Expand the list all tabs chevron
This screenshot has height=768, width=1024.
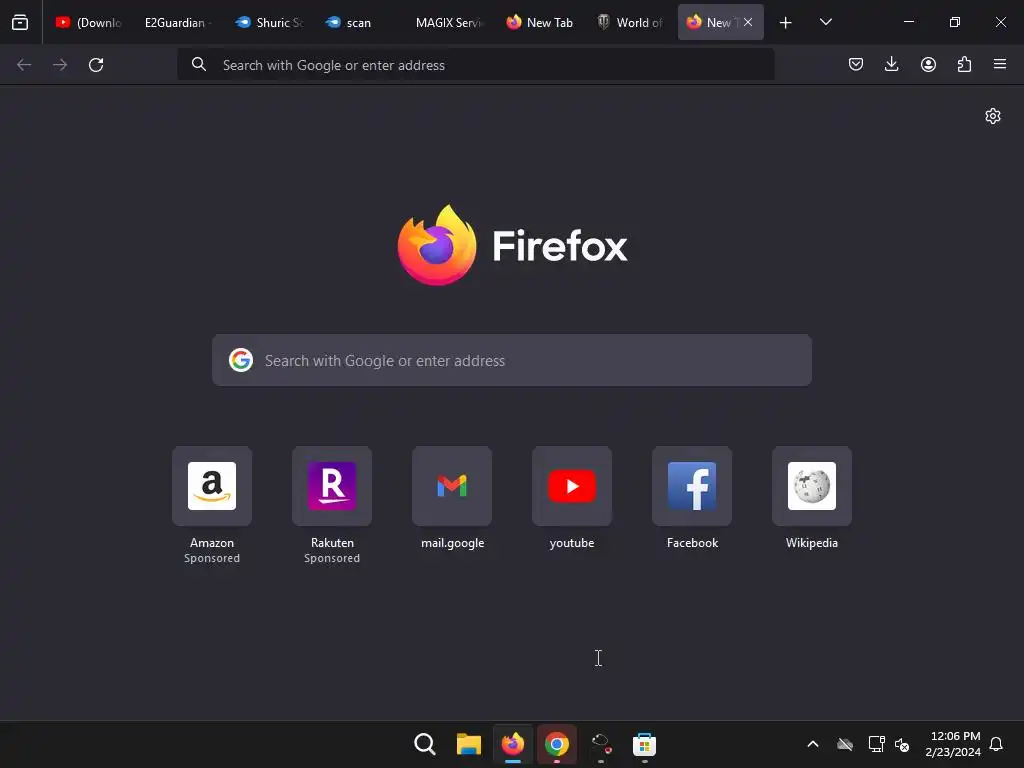[x=825, y=22]
